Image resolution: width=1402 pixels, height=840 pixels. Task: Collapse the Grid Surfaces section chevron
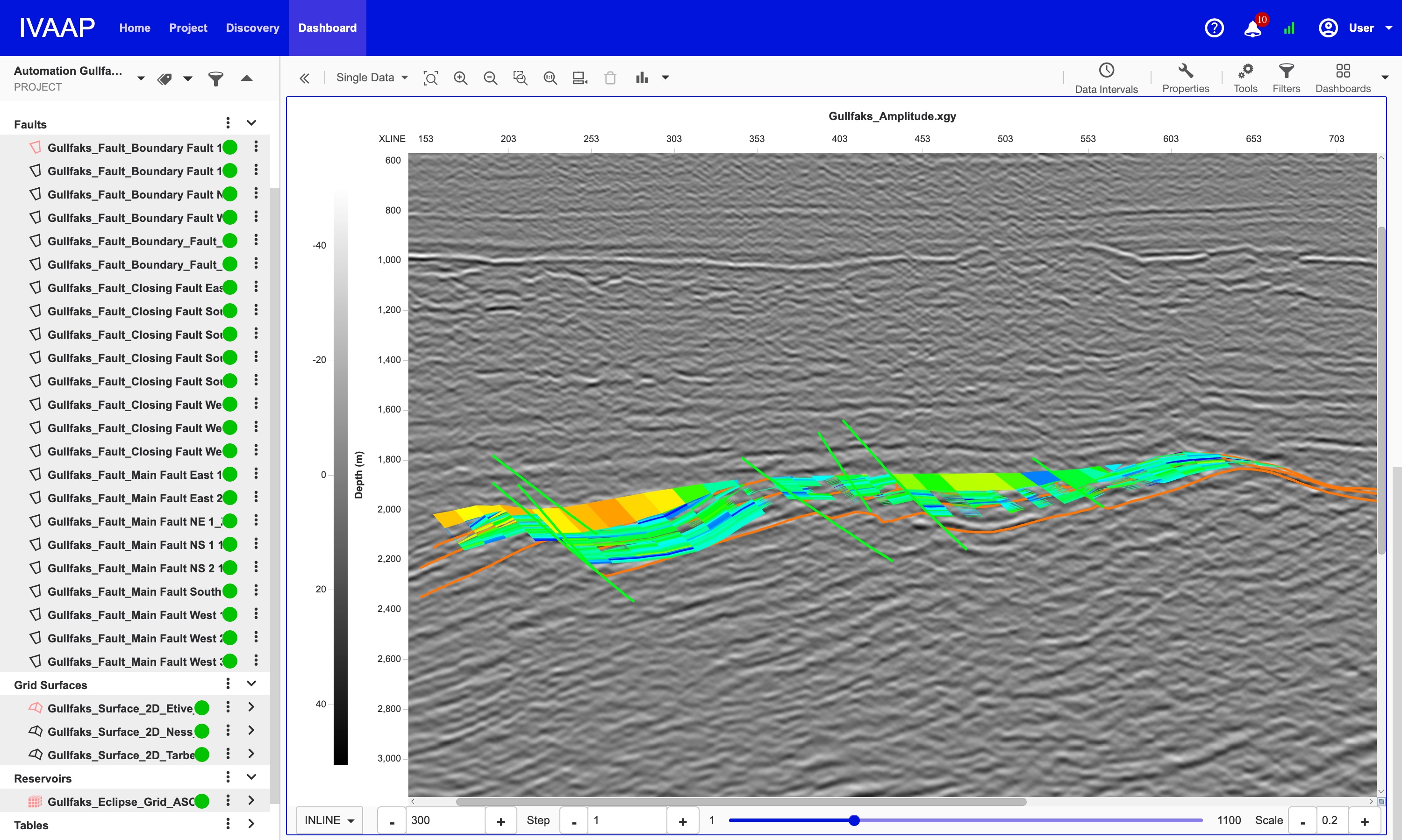coord(251,684)
